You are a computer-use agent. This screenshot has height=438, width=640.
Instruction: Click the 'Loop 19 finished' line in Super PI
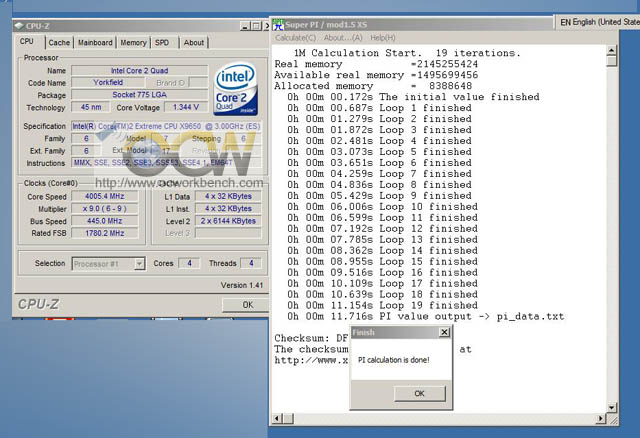382,305
